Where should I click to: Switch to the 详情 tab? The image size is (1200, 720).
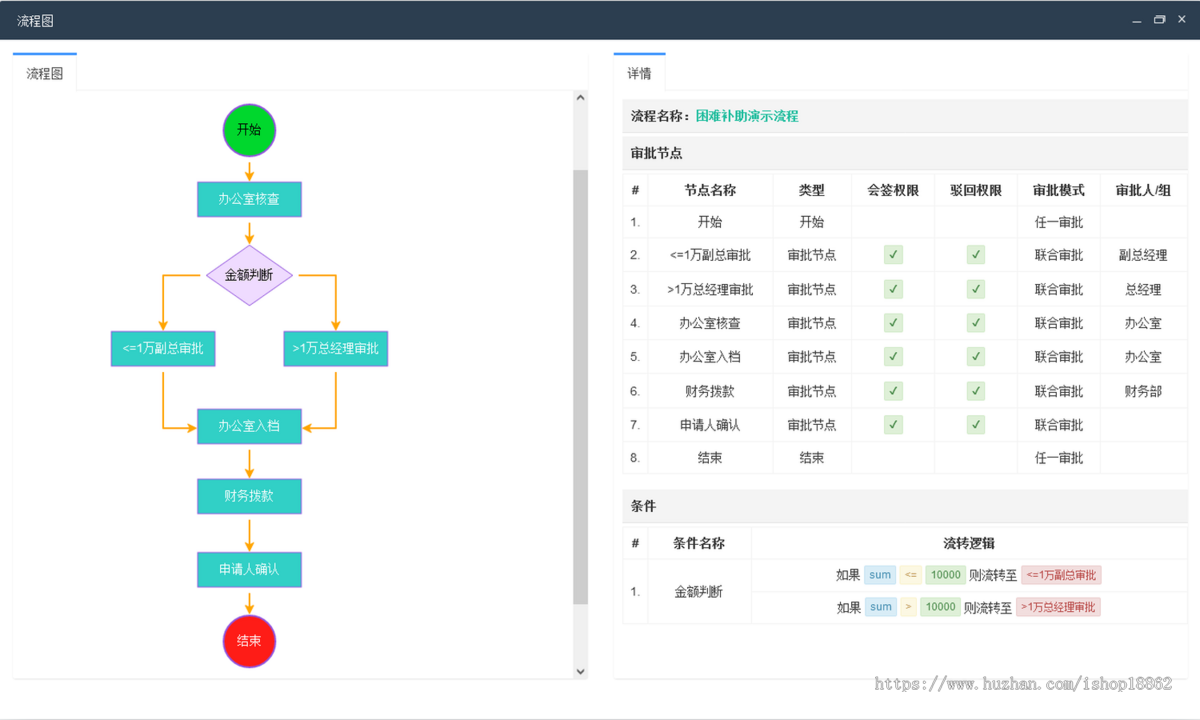tap(638, 71)
